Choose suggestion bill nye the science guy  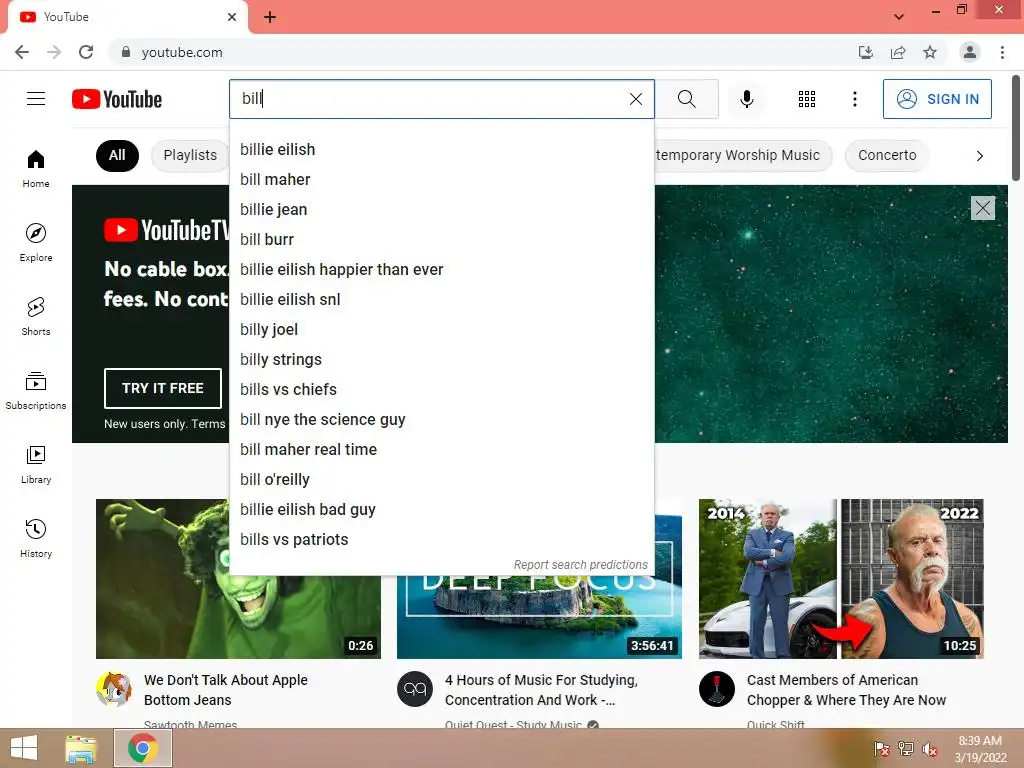coord(441,420)
